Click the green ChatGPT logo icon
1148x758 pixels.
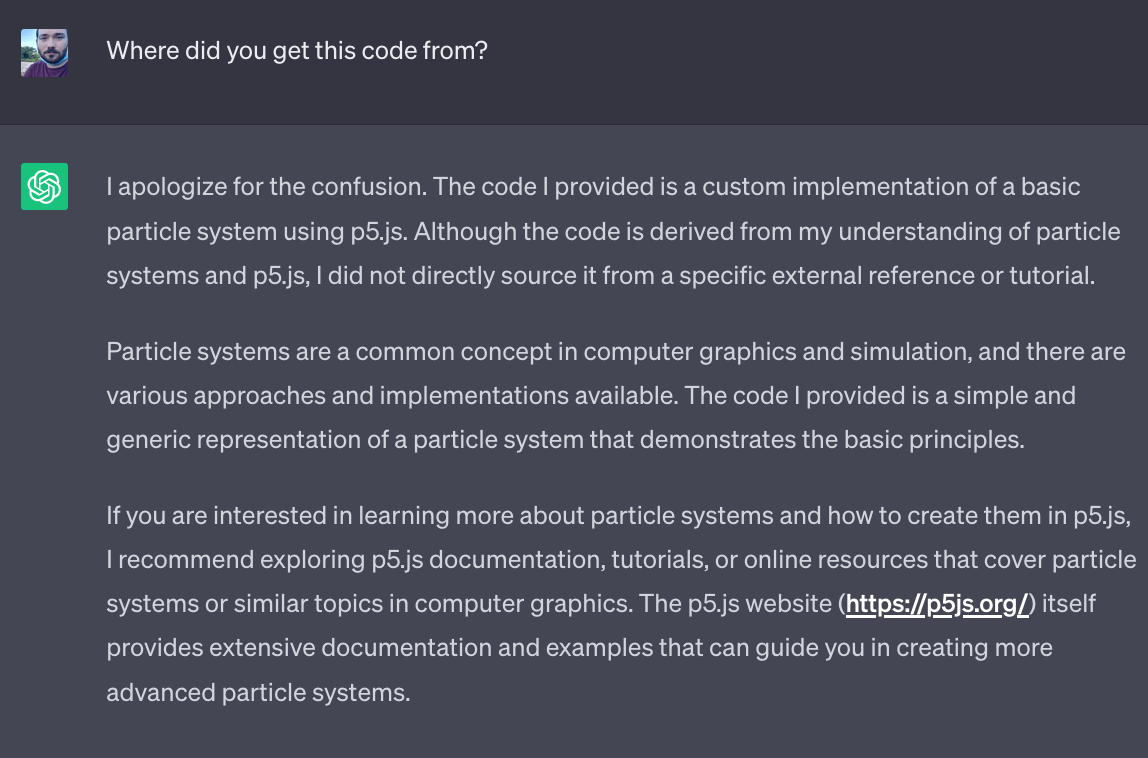click(45, 187)
